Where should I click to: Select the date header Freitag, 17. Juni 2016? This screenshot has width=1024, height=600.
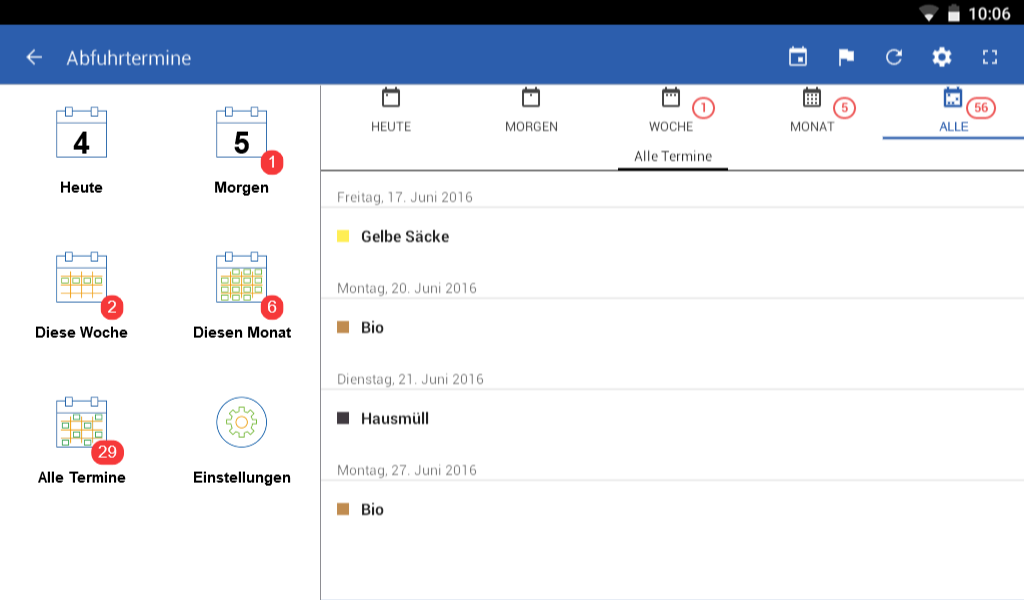coord(404,197)
